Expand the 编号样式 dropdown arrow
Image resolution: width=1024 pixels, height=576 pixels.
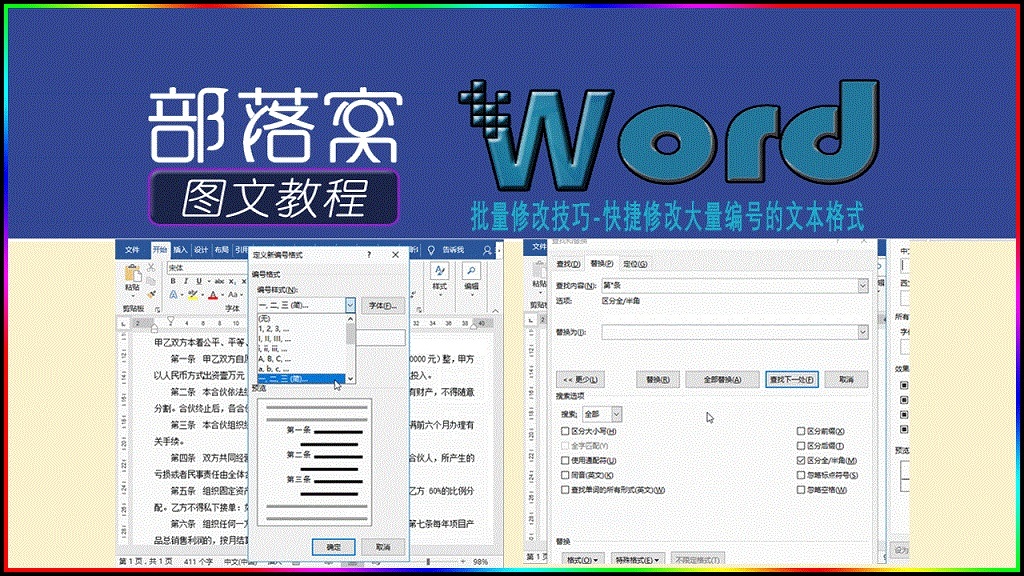click(x=350, y=305)
